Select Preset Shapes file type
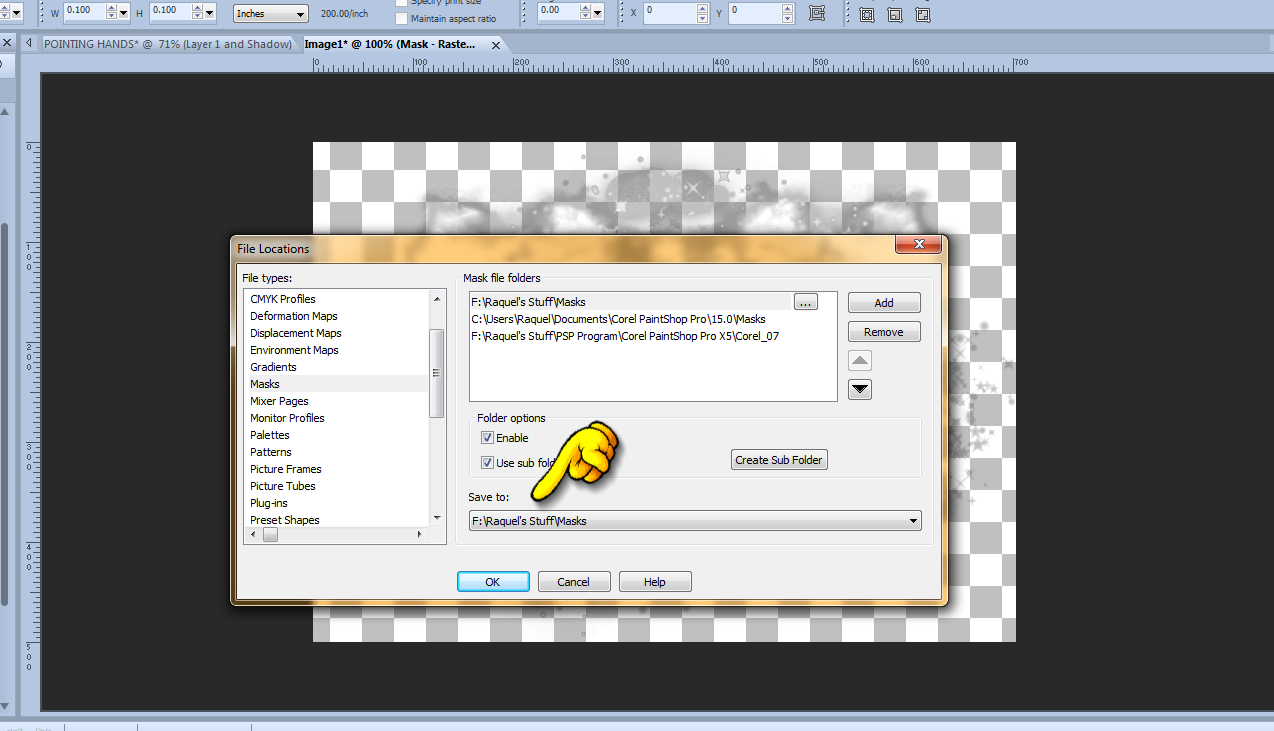The width and height of the screenshot is (1274, 731). coord(285,520)
